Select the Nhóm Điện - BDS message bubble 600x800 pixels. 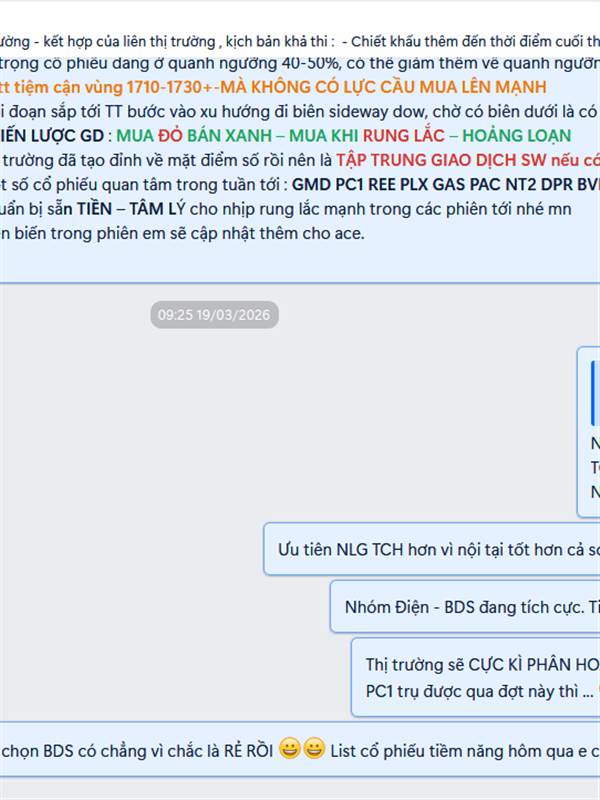pos(465,607)
